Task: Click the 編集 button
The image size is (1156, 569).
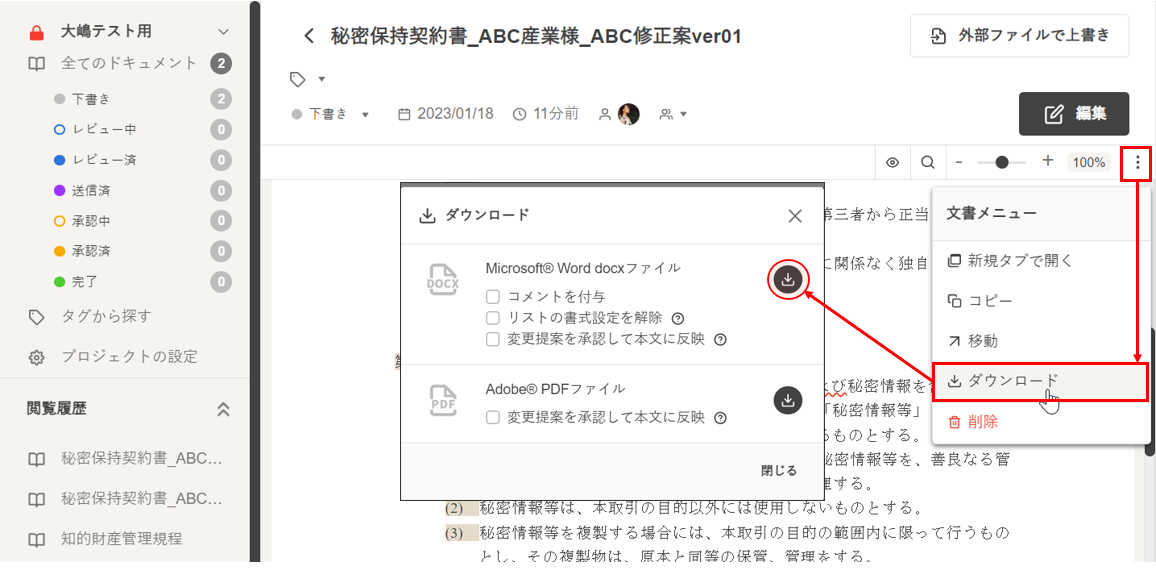Action: tap(1073, 114)
